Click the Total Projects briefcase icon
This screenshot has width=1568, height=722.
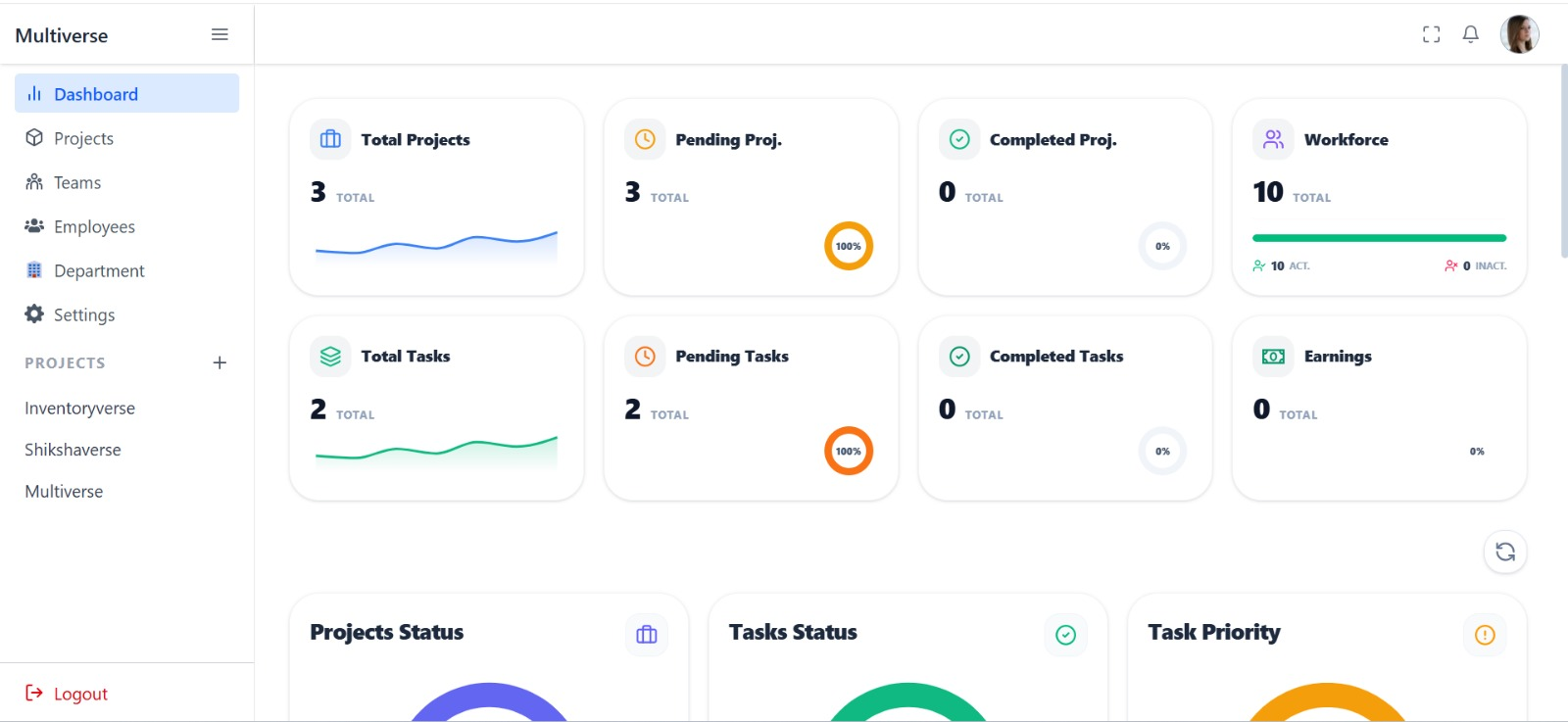pyautogui.click(x=329, y=139)
